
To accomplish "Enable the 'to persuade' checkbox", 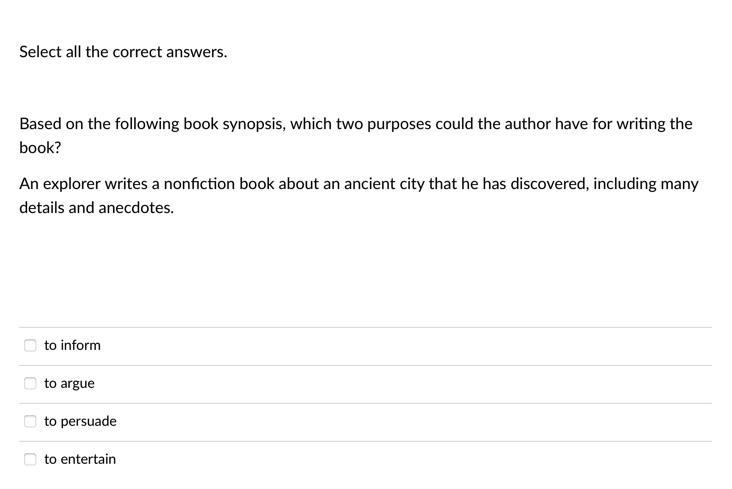I will tap(30, 421).
